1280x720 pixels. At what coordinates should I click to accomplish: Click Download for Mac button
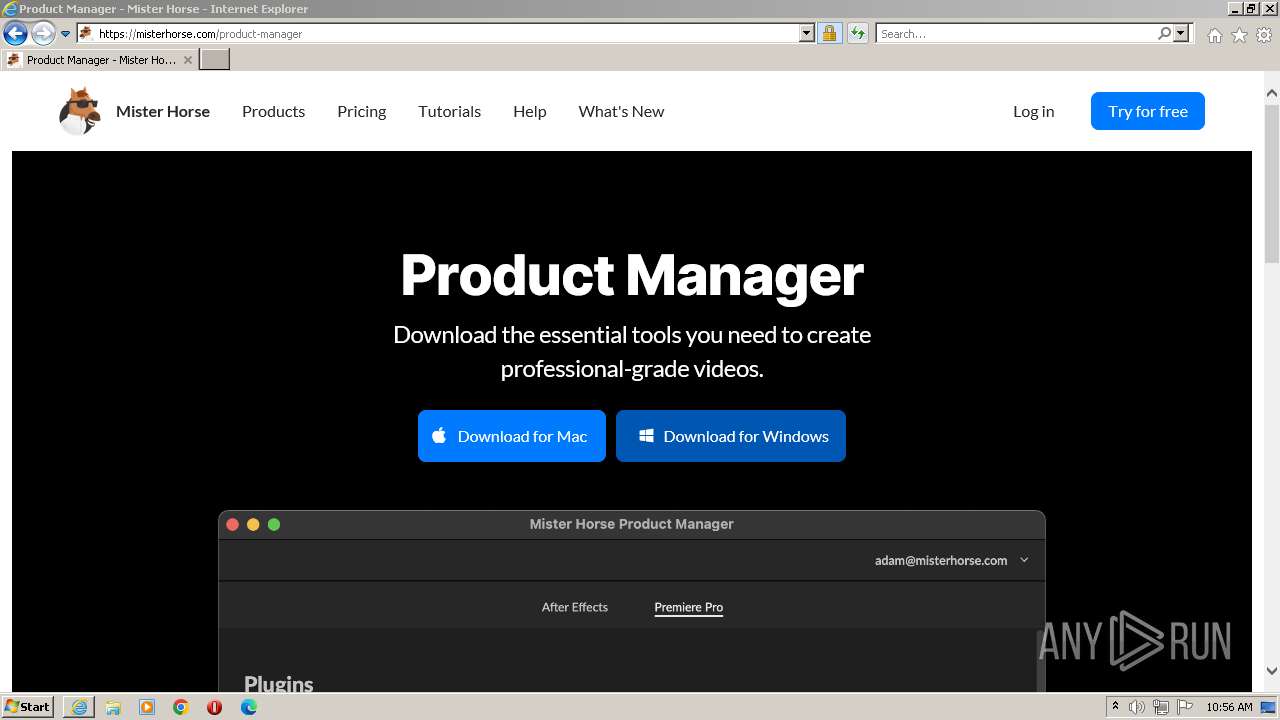coord(511,436)
